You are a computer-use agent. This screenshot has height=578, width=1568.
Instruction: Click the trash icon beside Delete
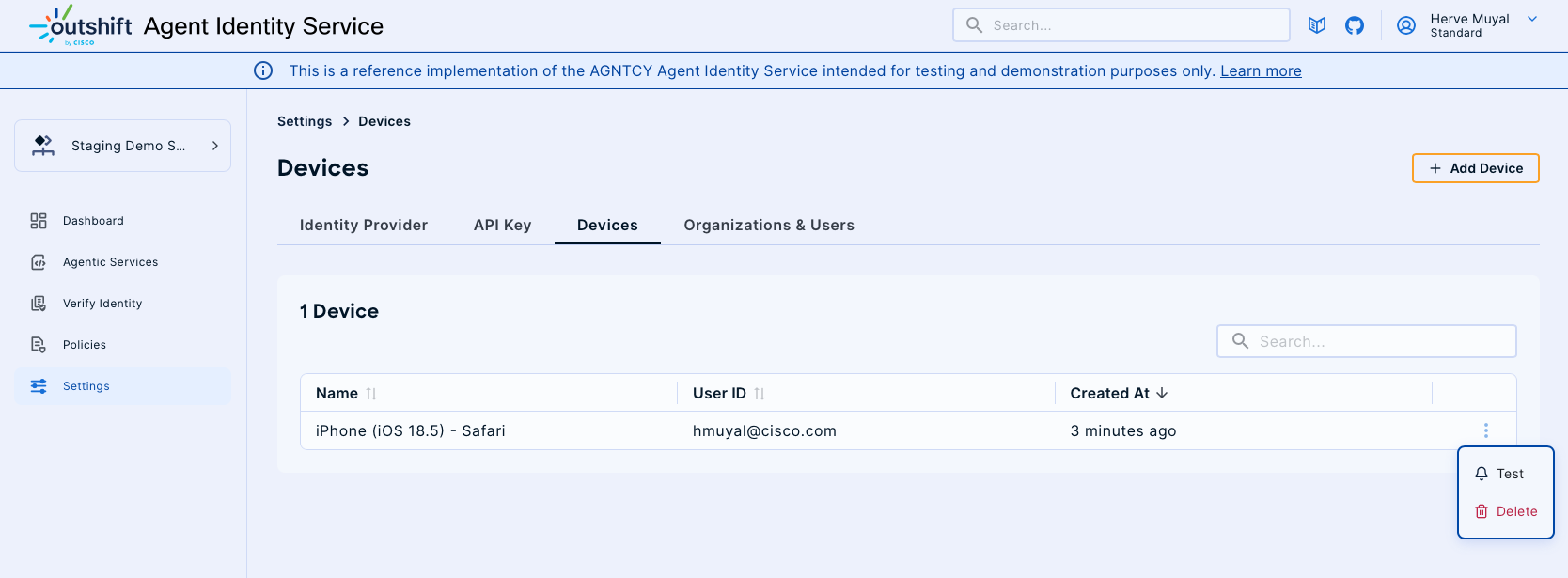pos(1482,511)
